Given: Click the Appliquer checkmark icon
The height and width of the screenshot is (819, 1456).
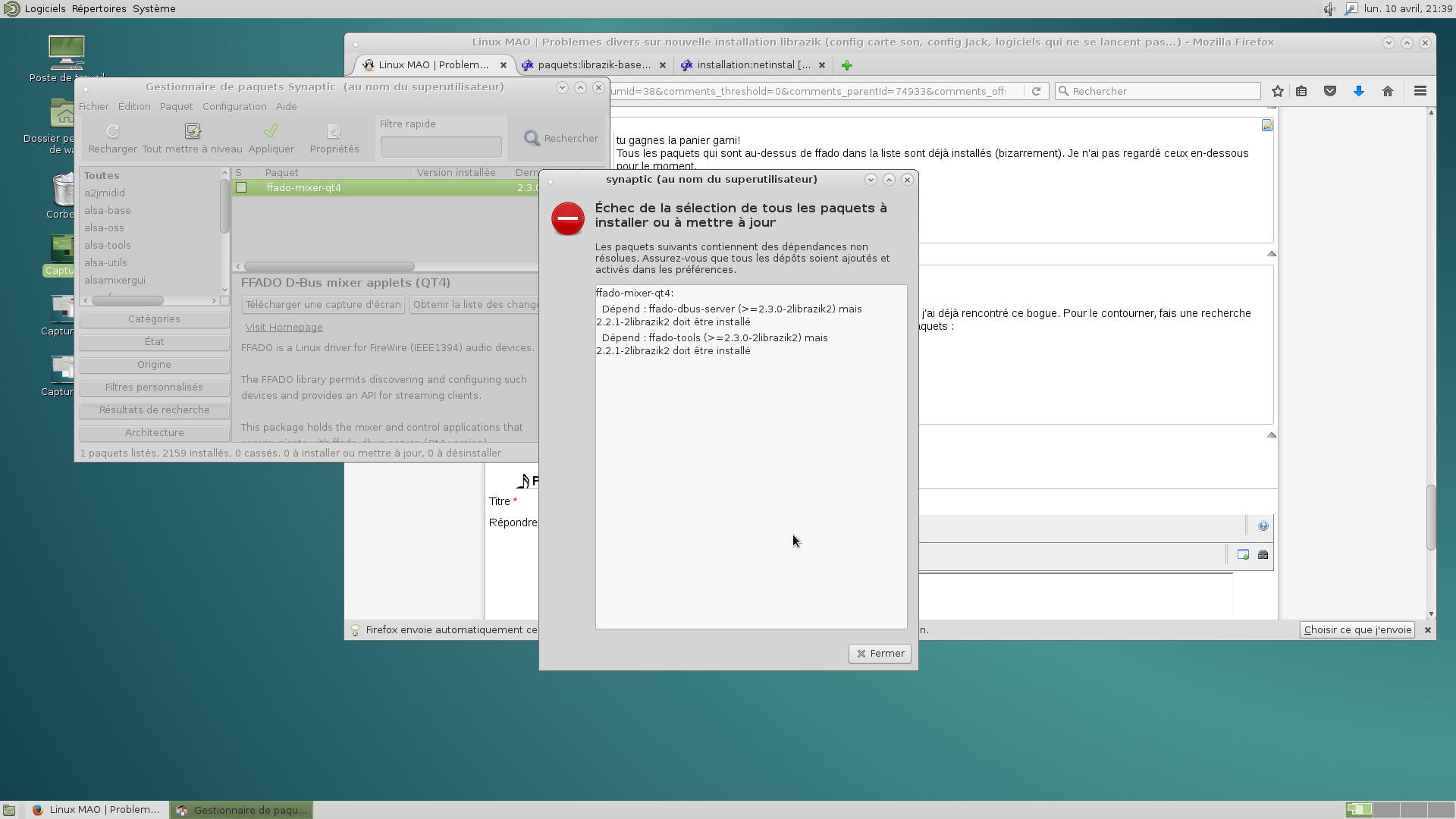Looking at the screenshot, I should 271,131.
